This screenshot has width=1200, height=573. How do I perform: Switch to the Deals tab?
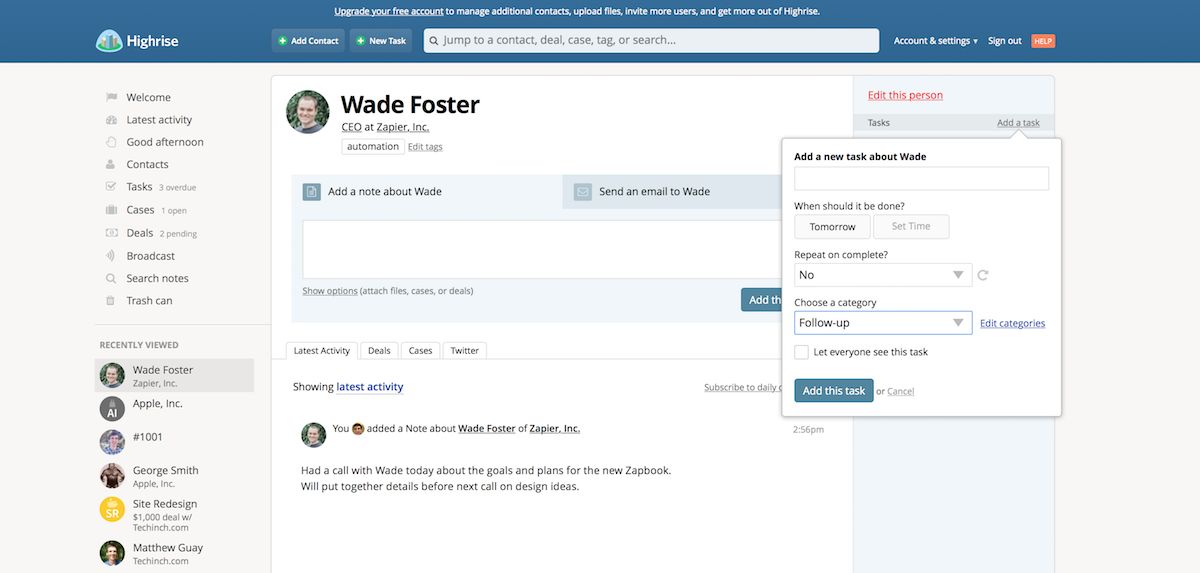[379, 351]
